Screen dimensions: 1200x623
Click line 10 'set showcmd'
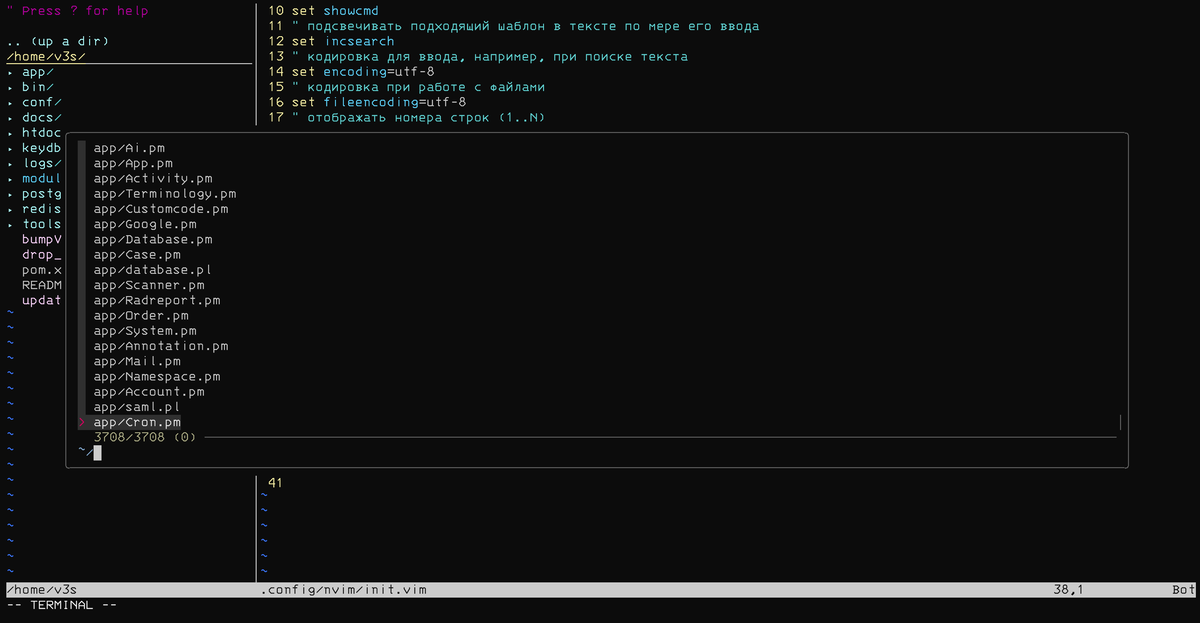coord(336,11)
